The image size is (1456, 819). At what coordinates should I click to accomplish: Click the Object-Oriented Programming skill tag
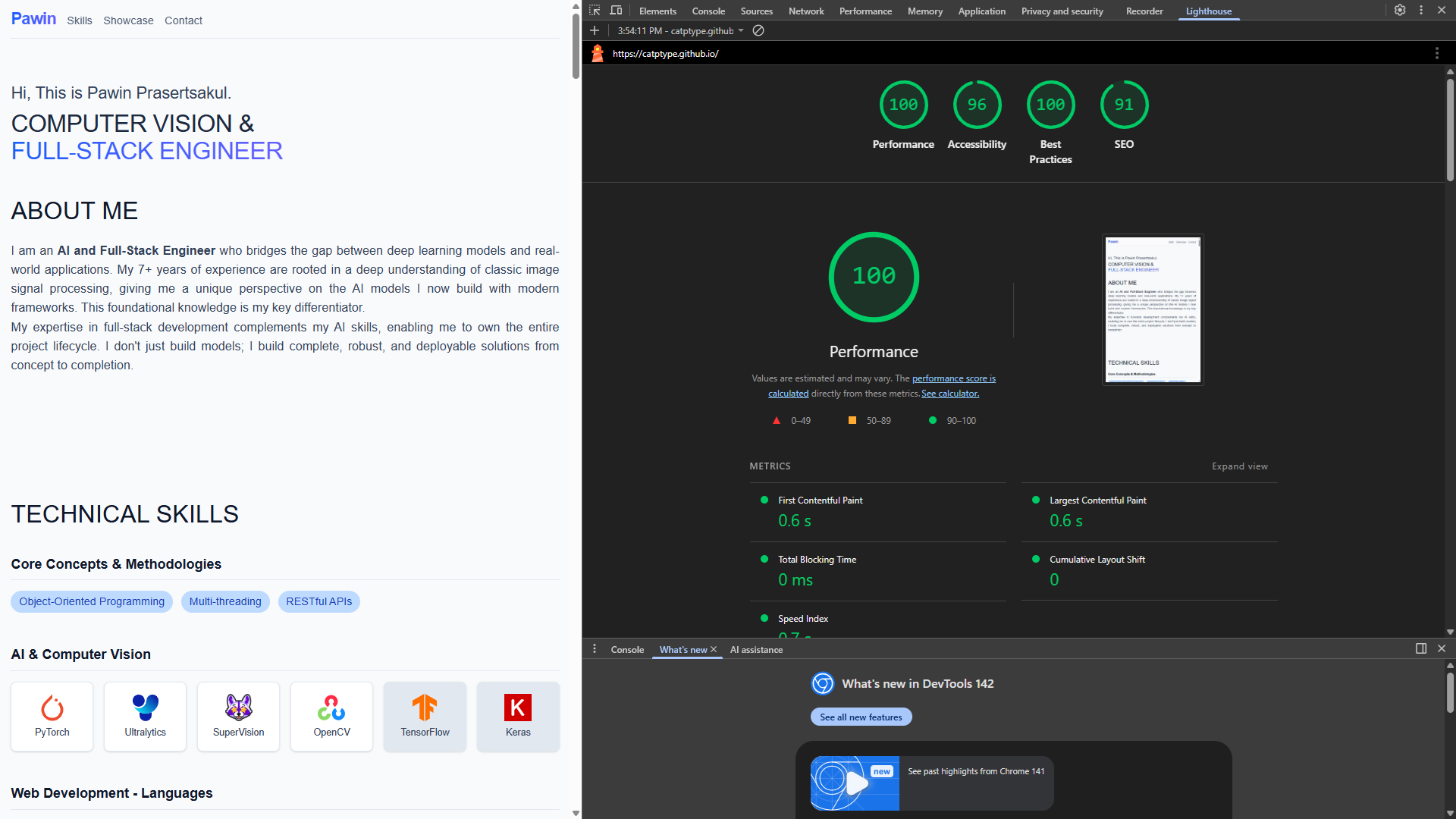click(92, 601)
